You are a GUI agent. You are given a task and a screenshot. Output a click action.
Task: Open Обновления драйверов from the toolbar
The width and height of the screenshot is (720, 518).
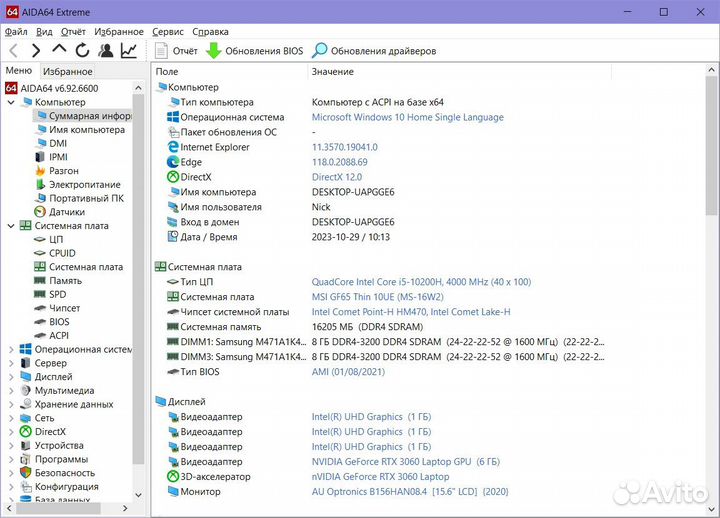374,51
